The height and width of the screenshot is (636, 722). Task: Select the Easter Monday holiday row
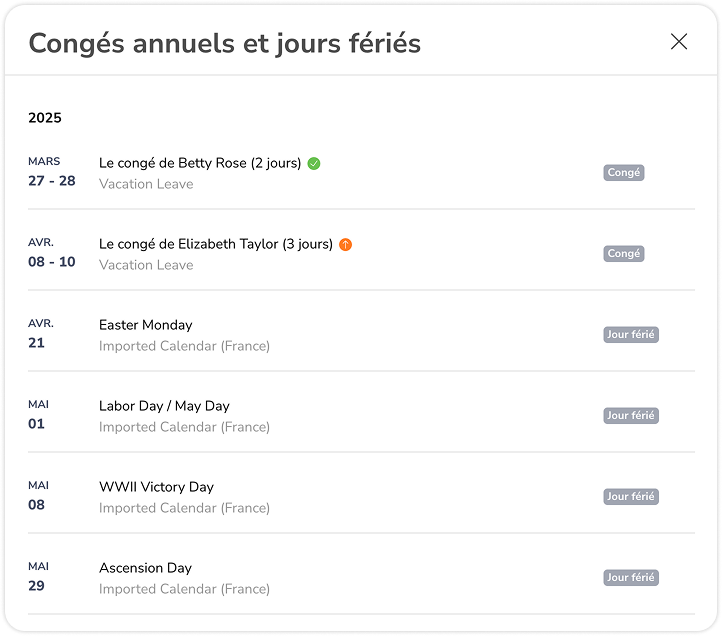tap(361, 335)
